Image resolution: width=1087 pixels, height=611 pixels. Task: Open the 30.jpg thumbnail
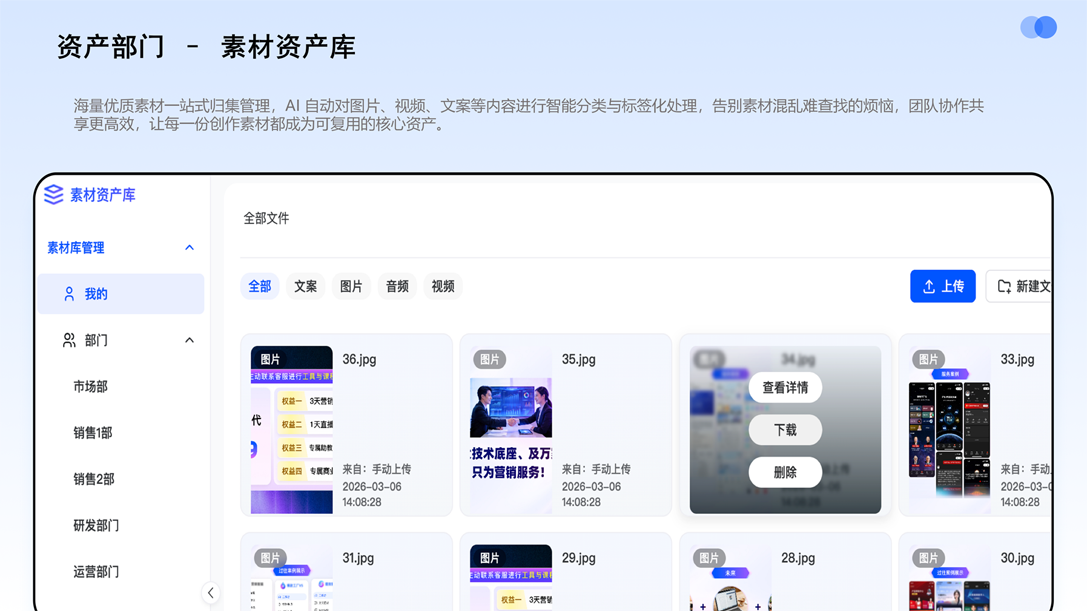point(950,578)
